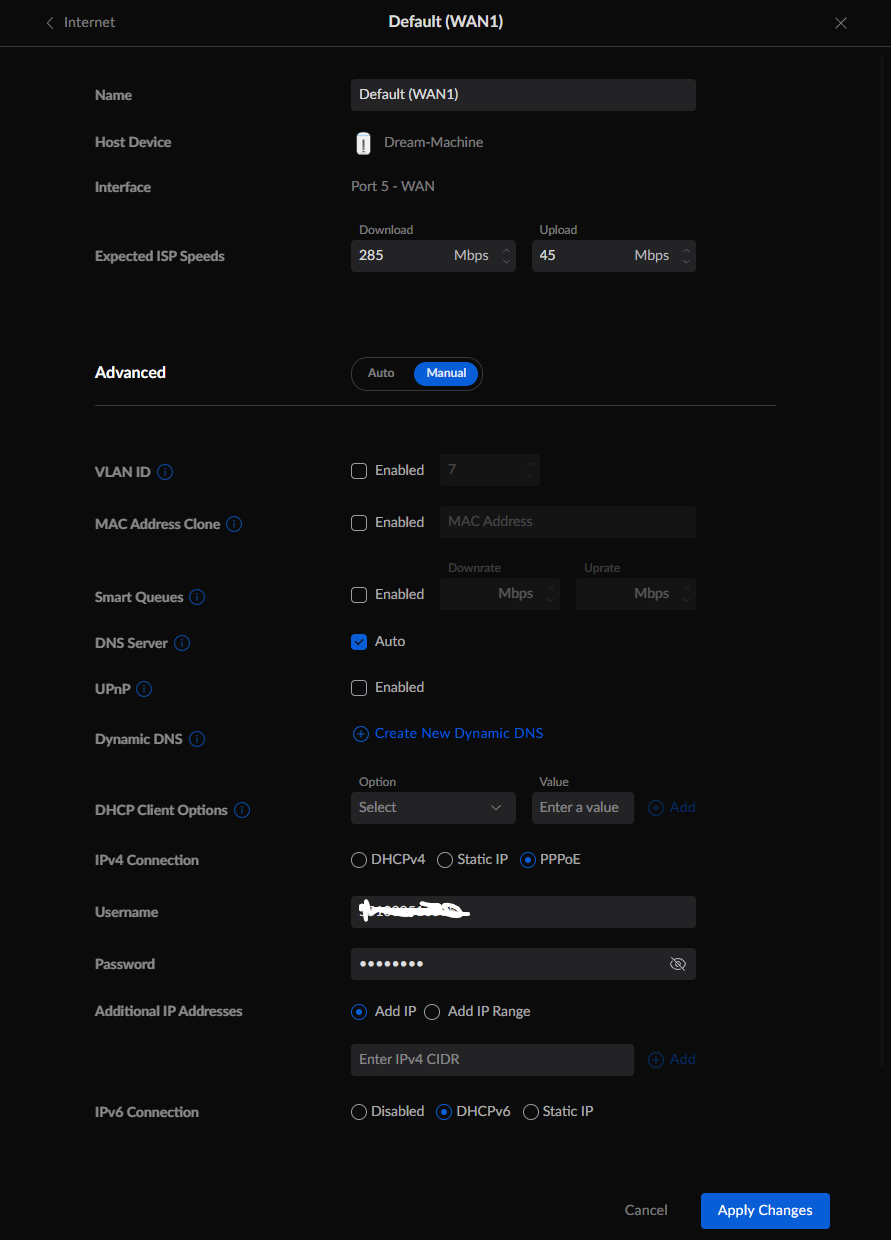Image resolution: width=891 pixels, height=1240 pixels.
Task: Show info for Smart Queues
Action: (x=197, y=597)
